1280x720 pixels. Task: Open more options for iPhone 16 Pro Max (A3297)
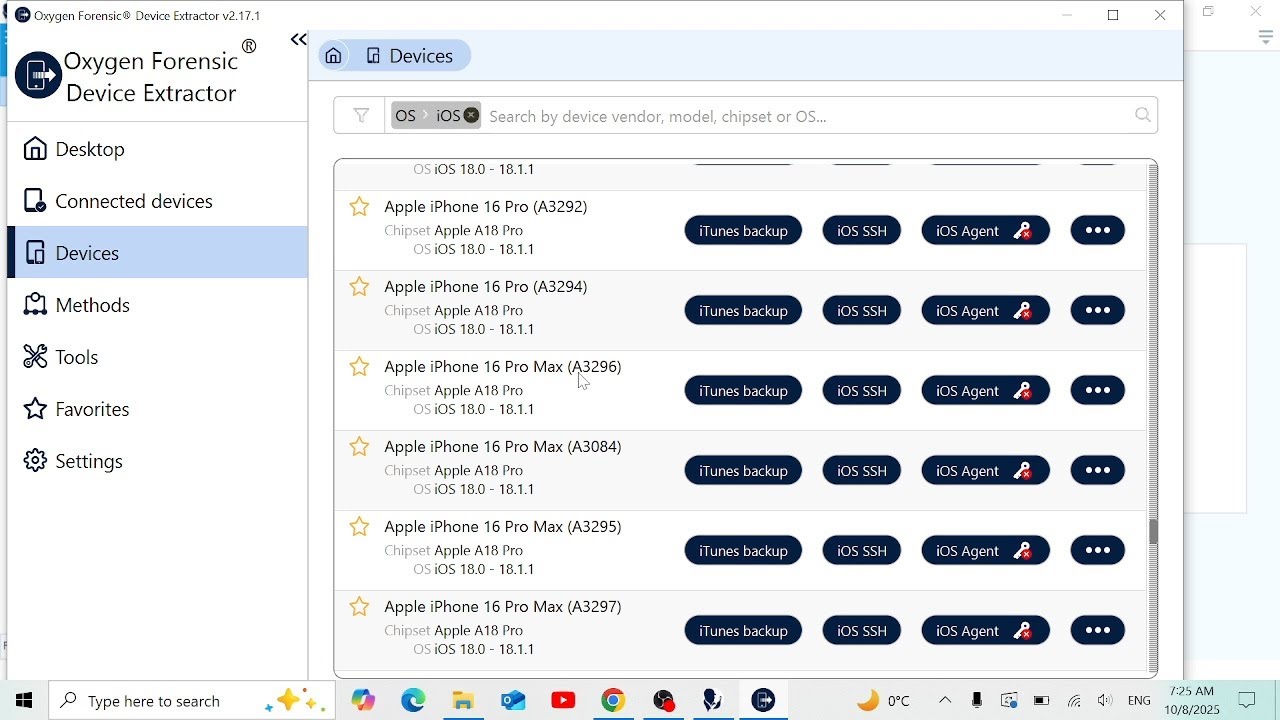(1098, 631)
